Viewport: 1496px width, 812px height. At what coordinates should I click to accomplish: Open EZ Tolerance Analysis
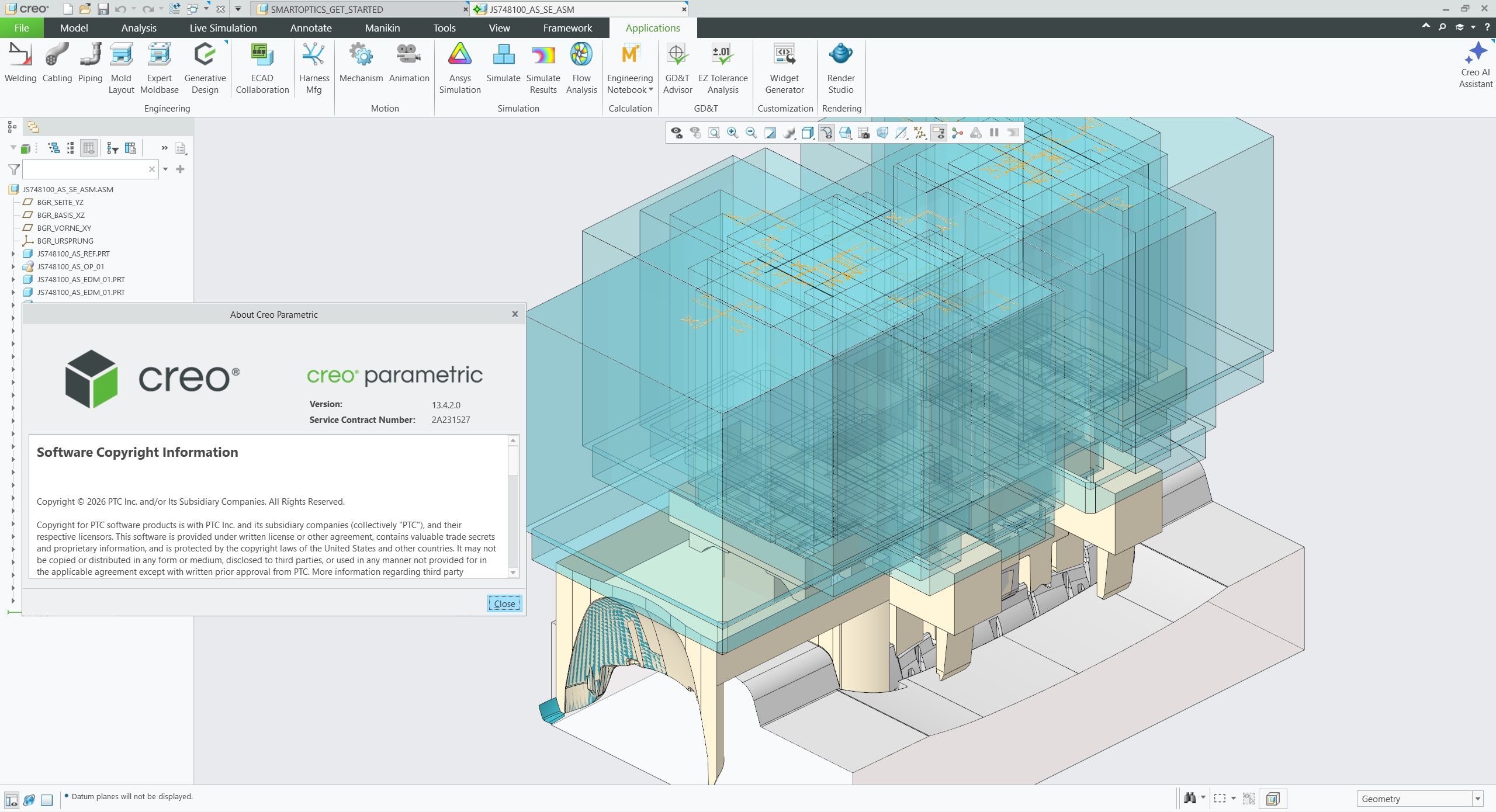[723, 68]
